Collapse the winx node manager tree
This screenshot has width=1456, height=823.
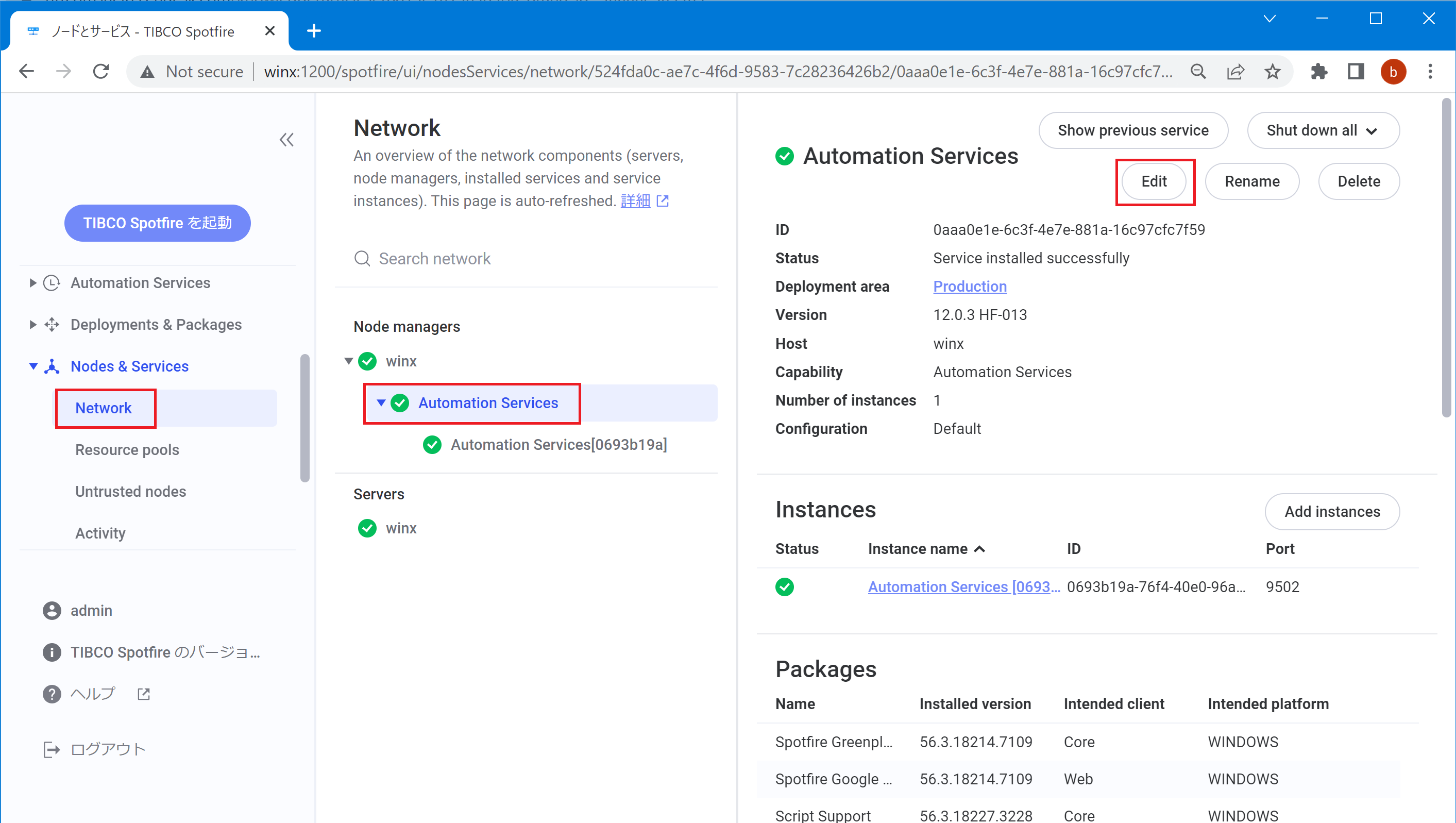point(349,361)
